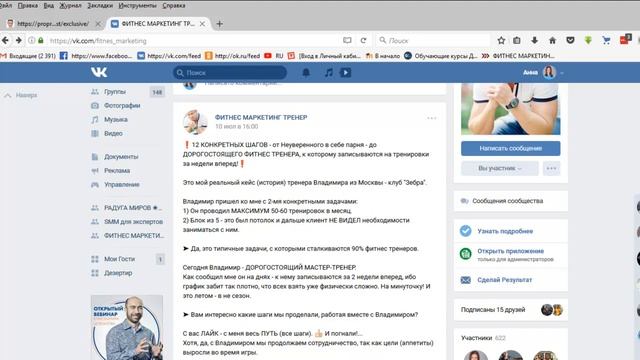Open Закладки menu in menu bar
Viewport: 640px width, 360px height.
[100, 6]
